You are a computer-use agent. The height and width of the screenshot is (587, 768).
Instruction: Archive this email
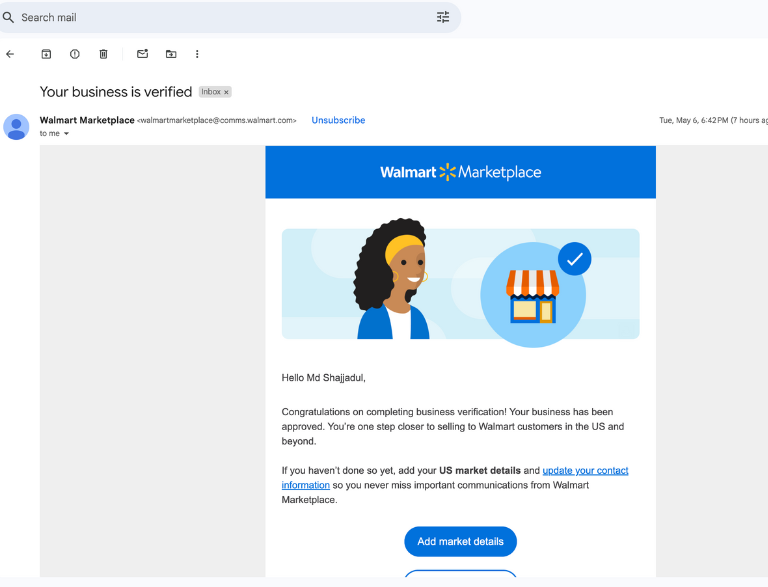tap(46, 54)
